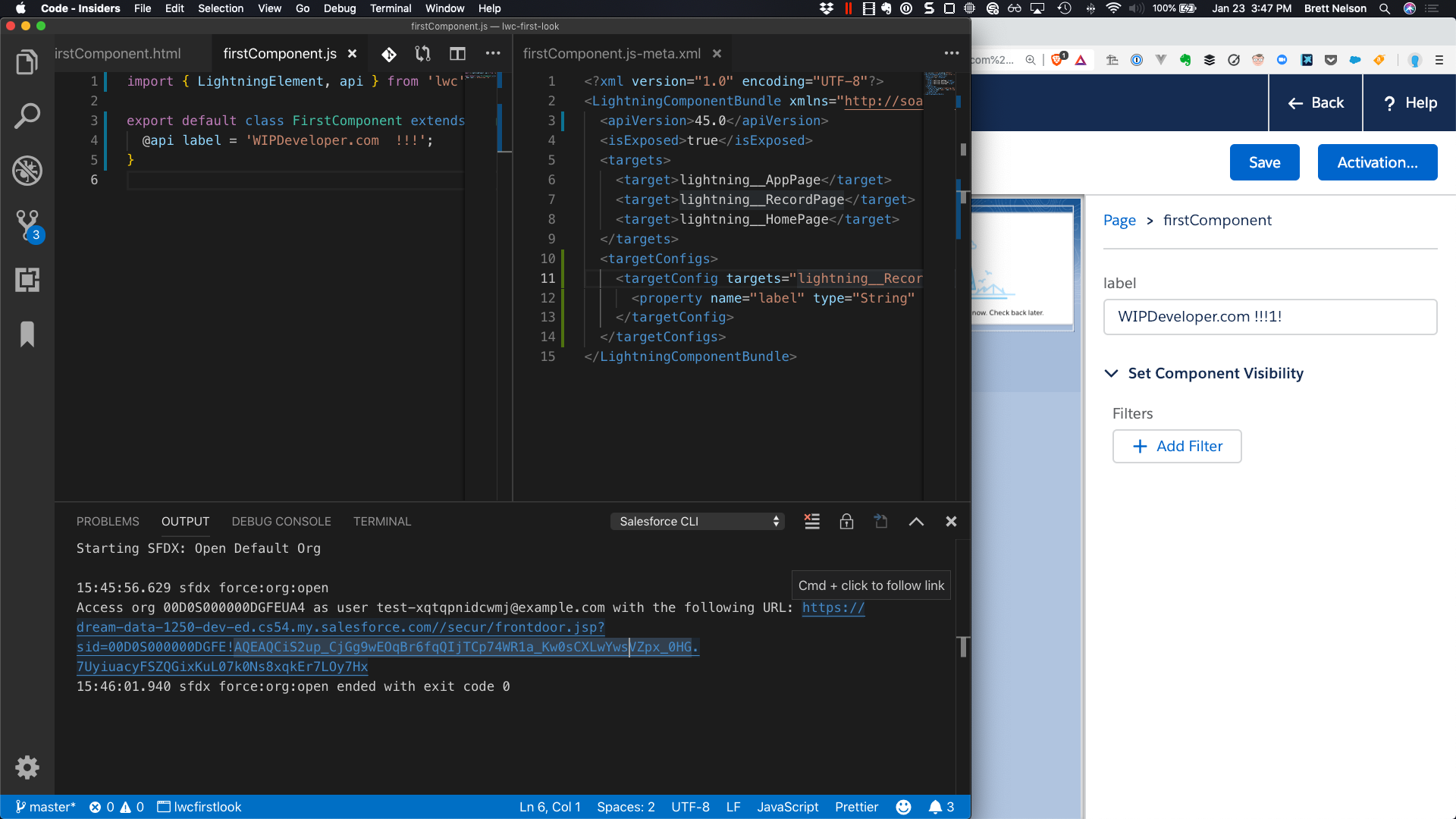
Task: Split the firstComponent.js editor to the right
Action: point(457,54)
